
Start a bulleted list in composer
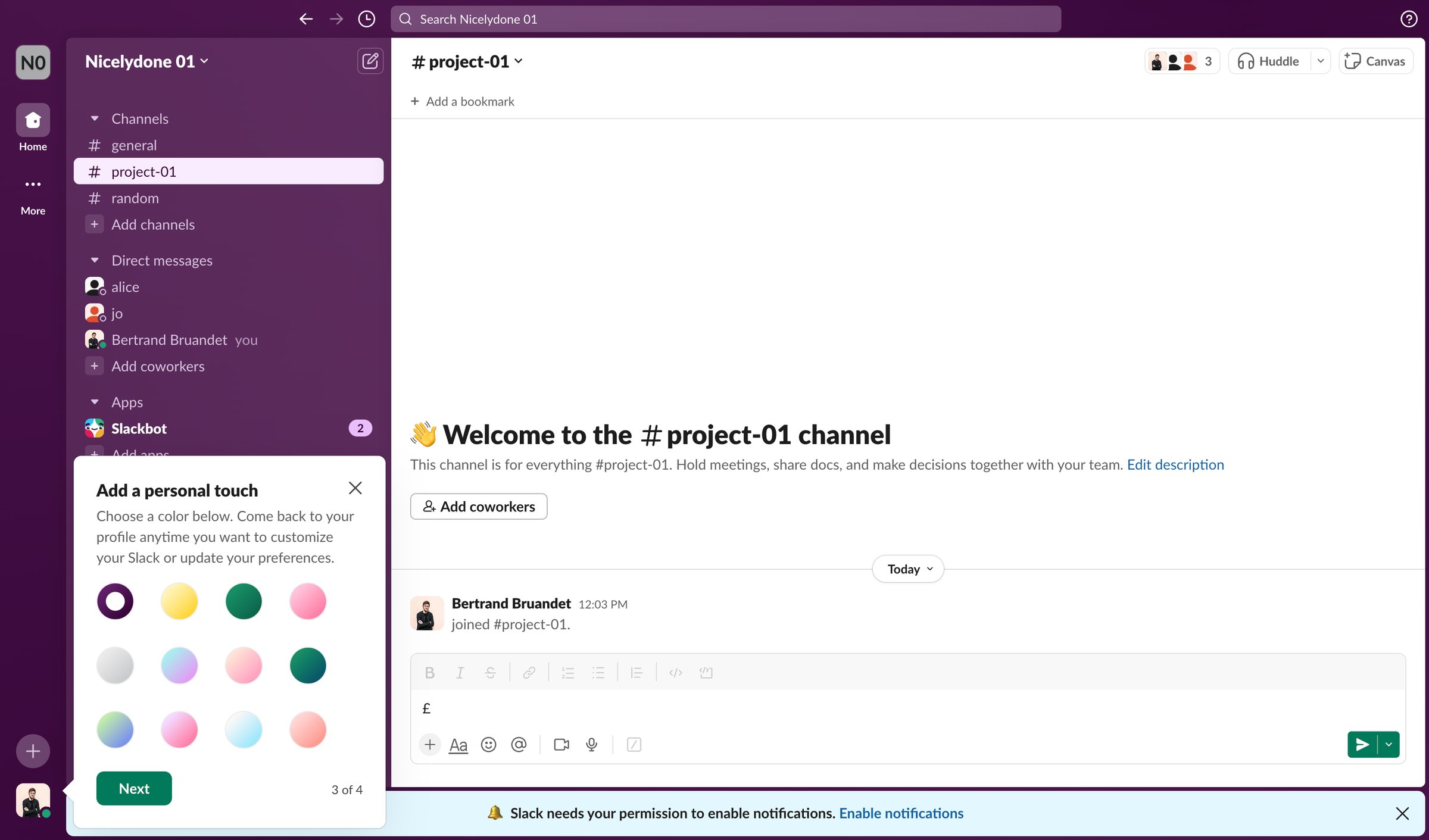[x=598, y=673]
